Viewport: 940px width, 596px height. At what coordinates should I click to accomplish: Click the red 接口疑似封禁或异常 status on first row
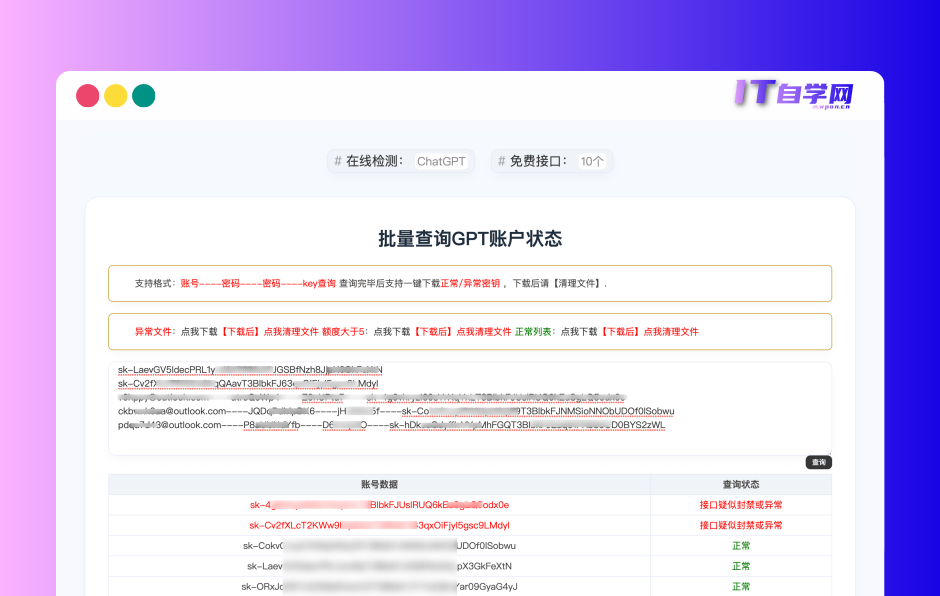742,505
